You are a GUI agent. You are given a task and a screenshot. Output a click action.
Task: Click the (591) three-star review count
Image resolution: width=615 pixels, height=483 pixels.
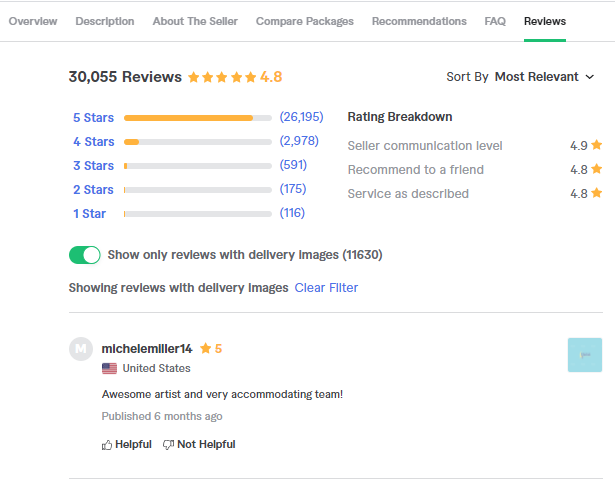click(293, 165)
